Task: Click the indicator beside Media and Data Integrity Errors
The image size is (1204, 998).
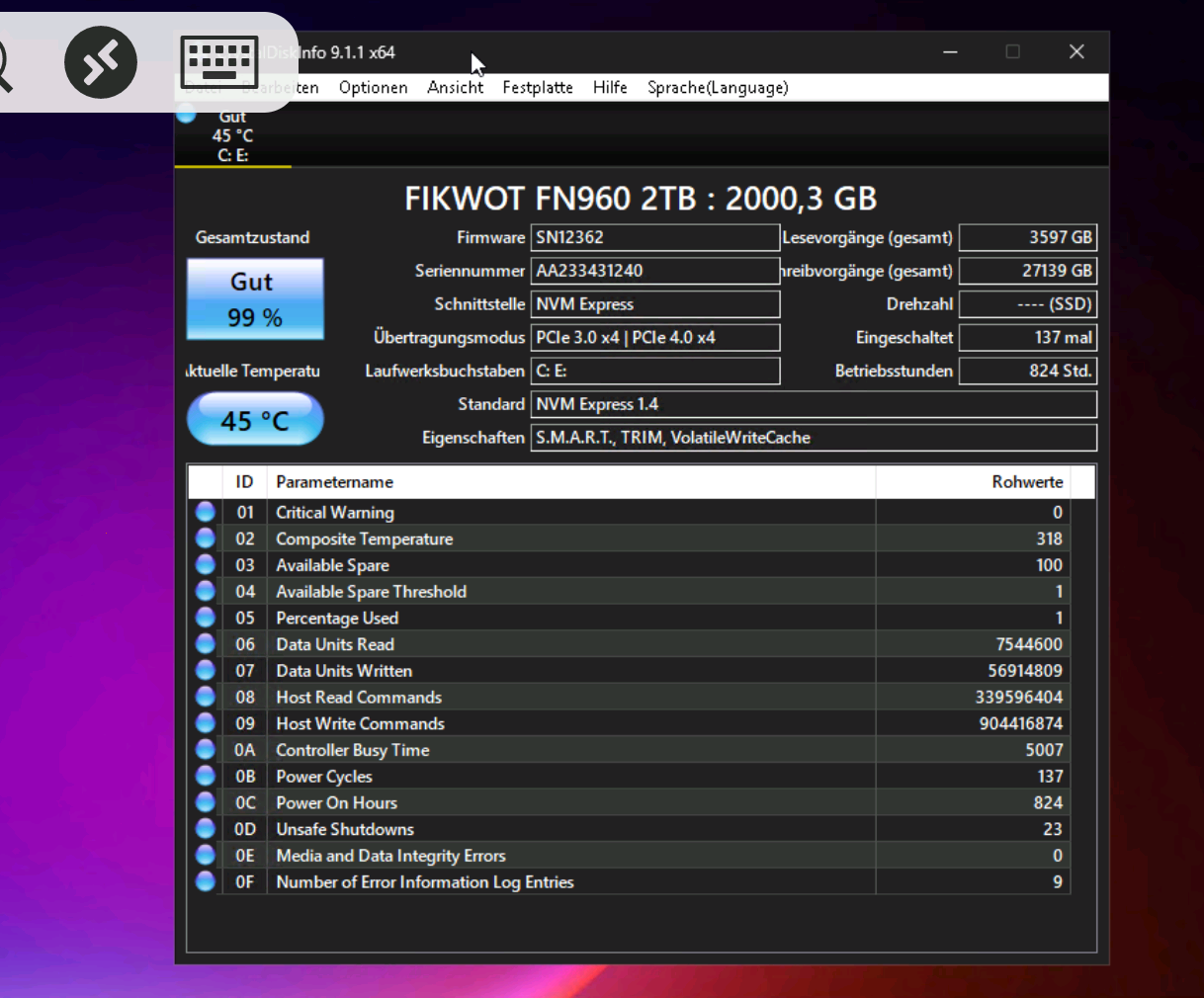Action: tap(205, 855)
